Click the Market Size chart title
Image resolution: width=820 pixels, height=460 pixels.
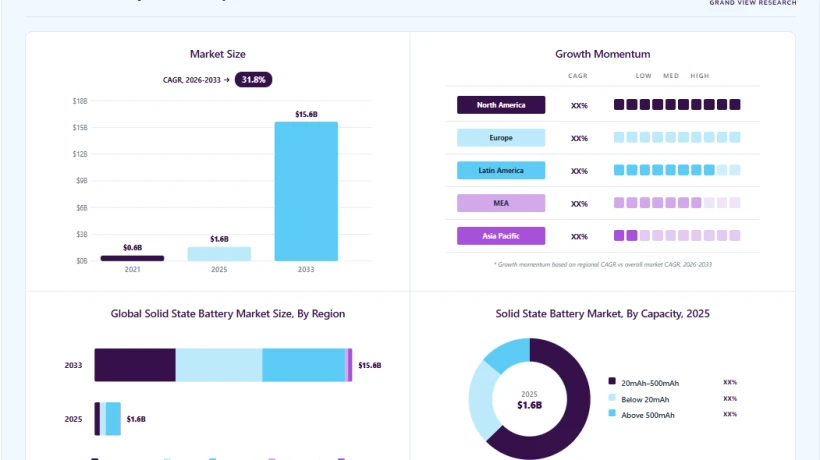[x=218, y=54]
